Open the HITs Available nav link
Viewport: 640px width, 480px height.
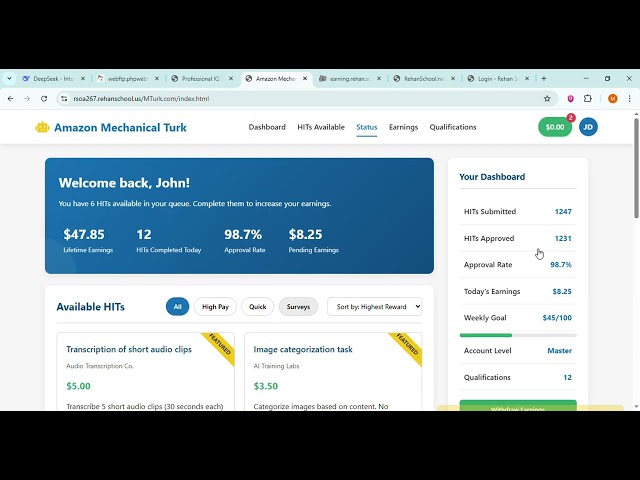pyautogui.click(x=321, y=127)
